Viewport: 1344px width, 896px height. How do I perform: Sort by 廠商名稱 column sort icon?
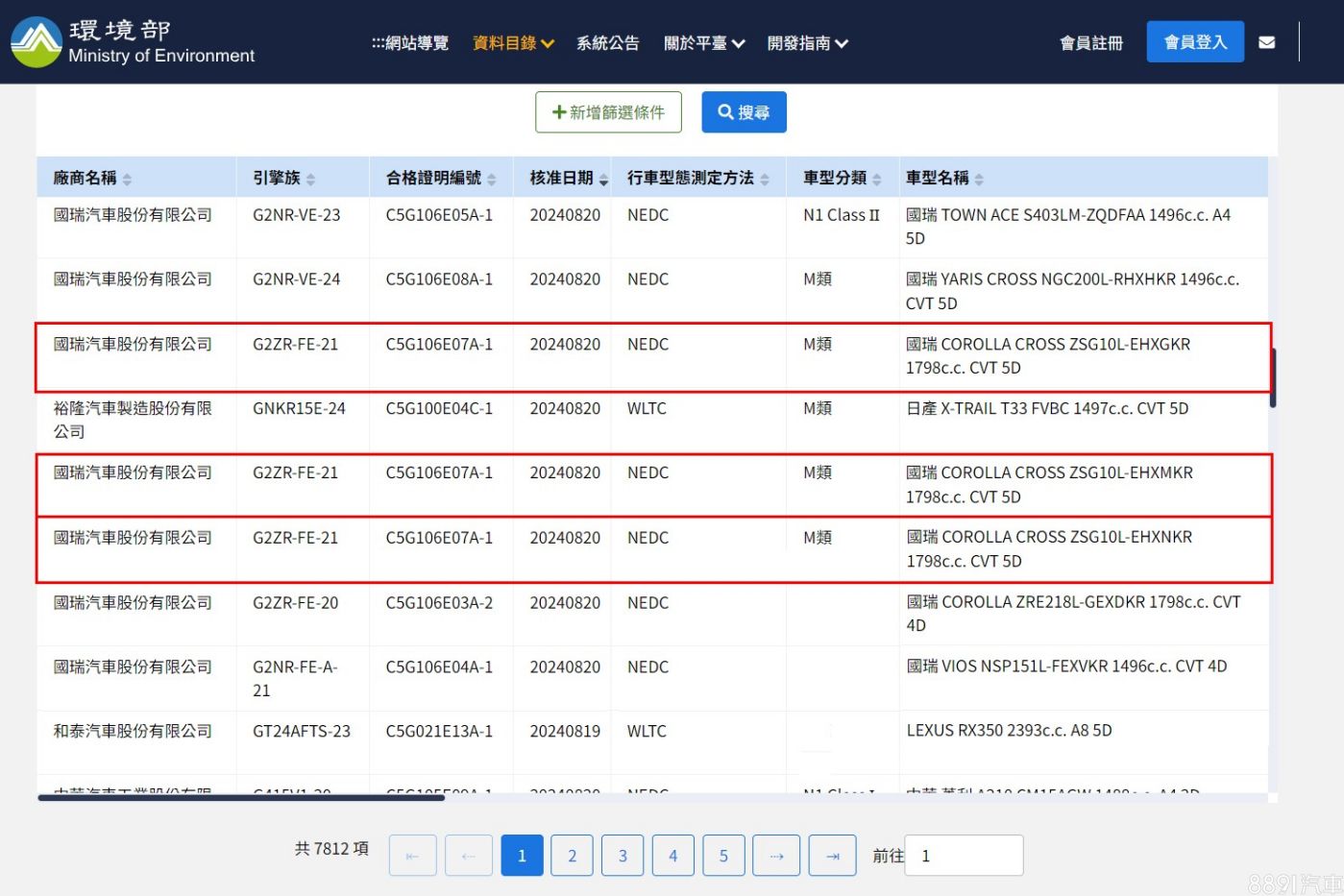click(127, 180)
